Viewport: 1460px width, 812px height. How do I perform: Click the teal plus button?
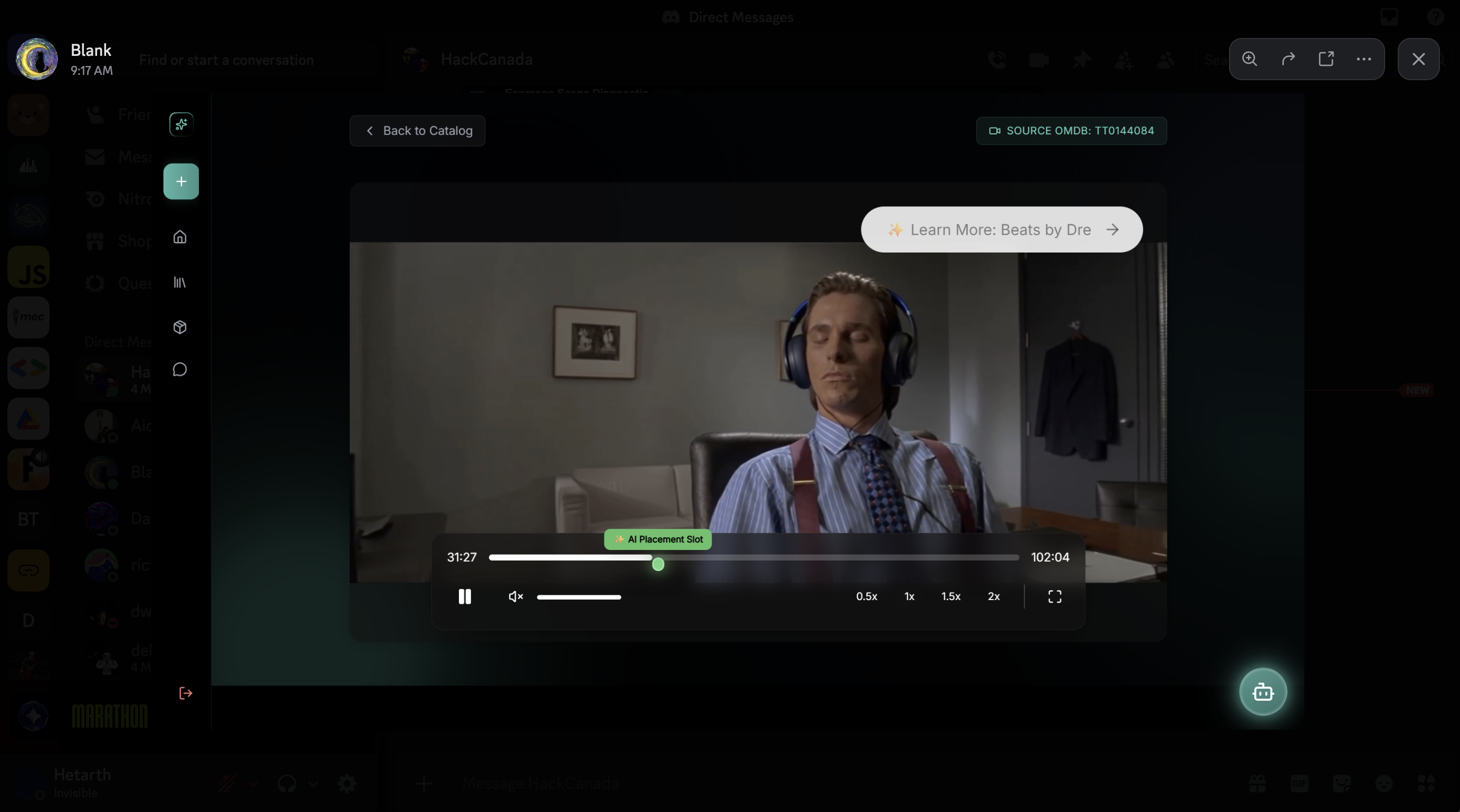[x=181, y=181]
